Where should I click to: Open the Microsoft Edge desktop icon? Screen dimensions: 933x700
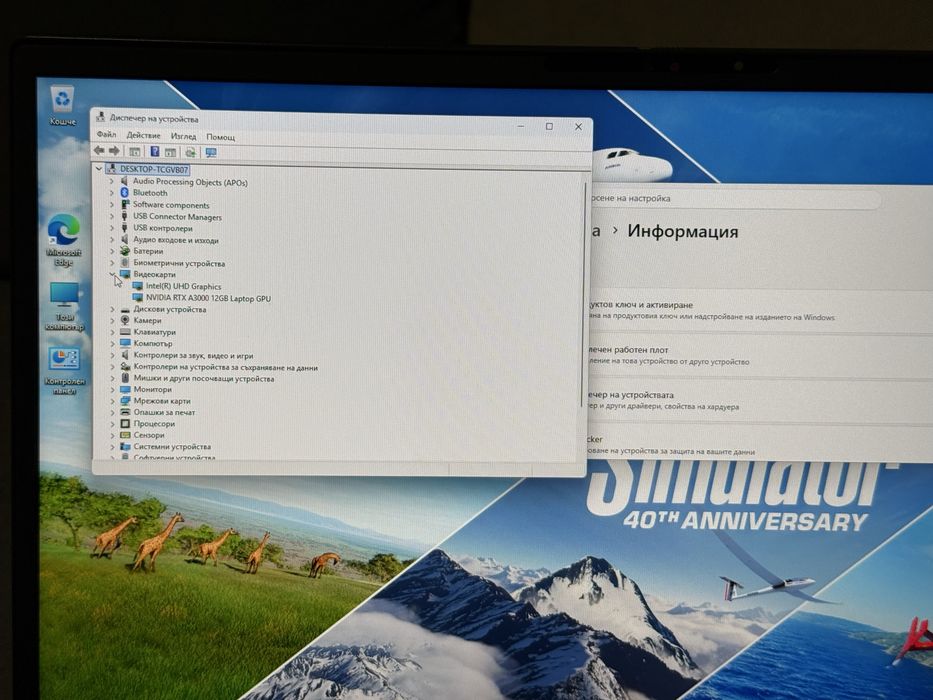(x=63, y=241)
